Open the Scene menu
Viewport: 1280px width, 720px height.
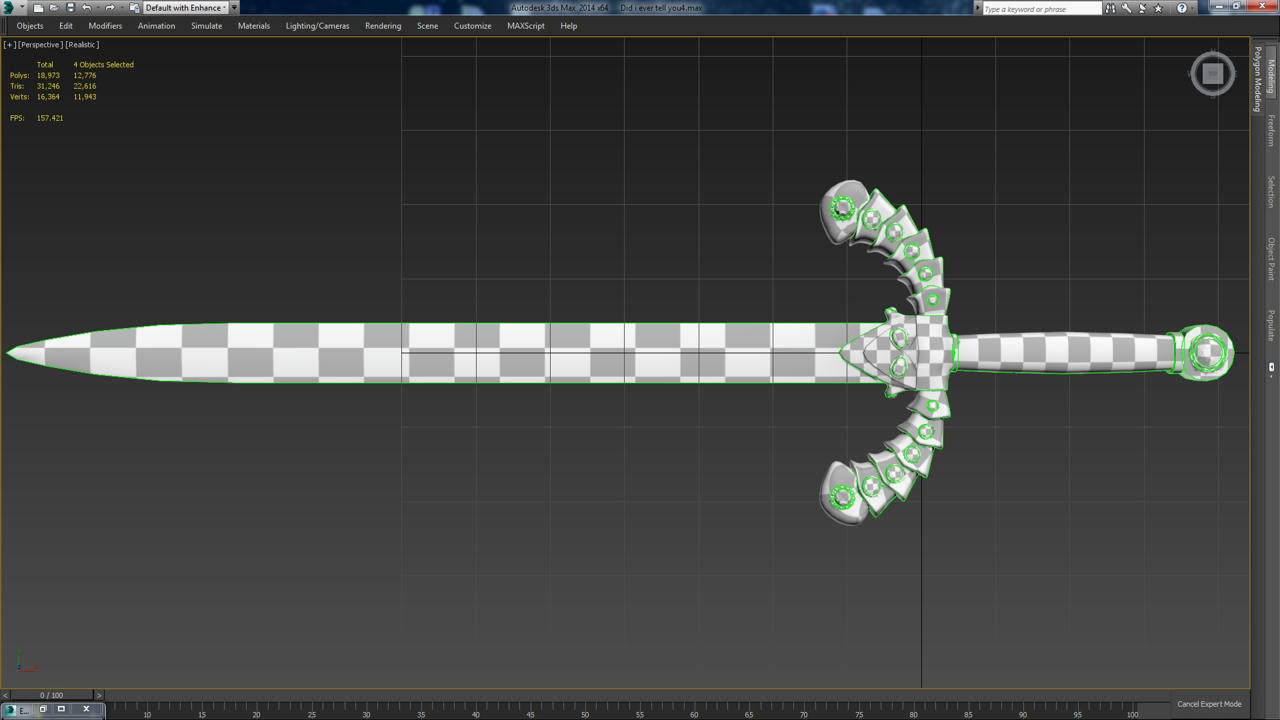pyautogui.click(x=428, y=26)
